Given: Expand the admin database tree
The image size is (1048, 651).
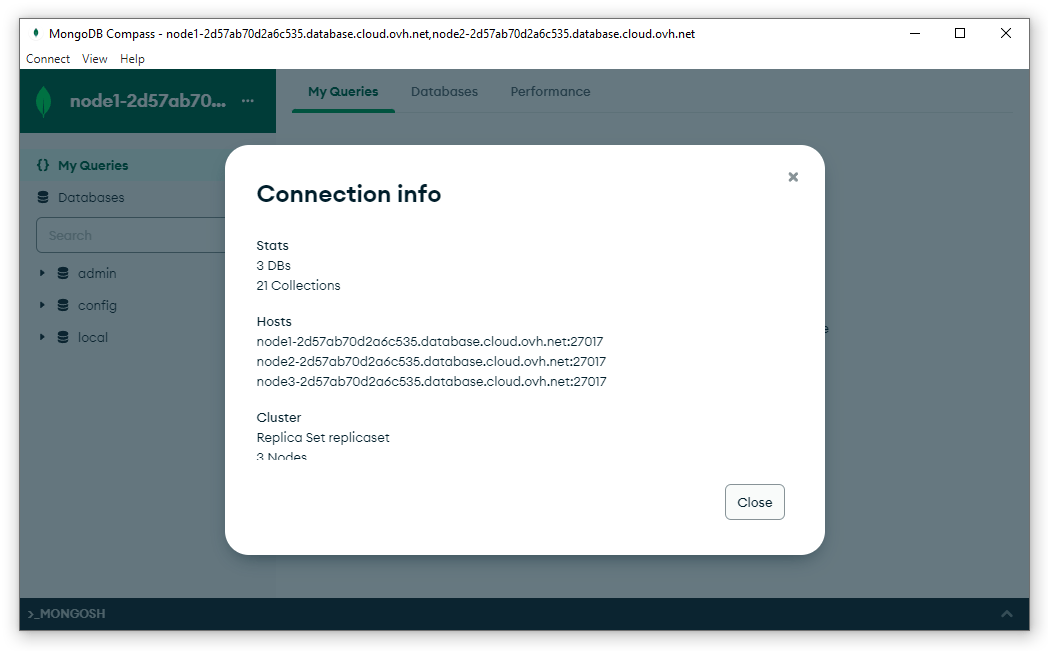Looking at the screenshot, I should tap(41, 272).
